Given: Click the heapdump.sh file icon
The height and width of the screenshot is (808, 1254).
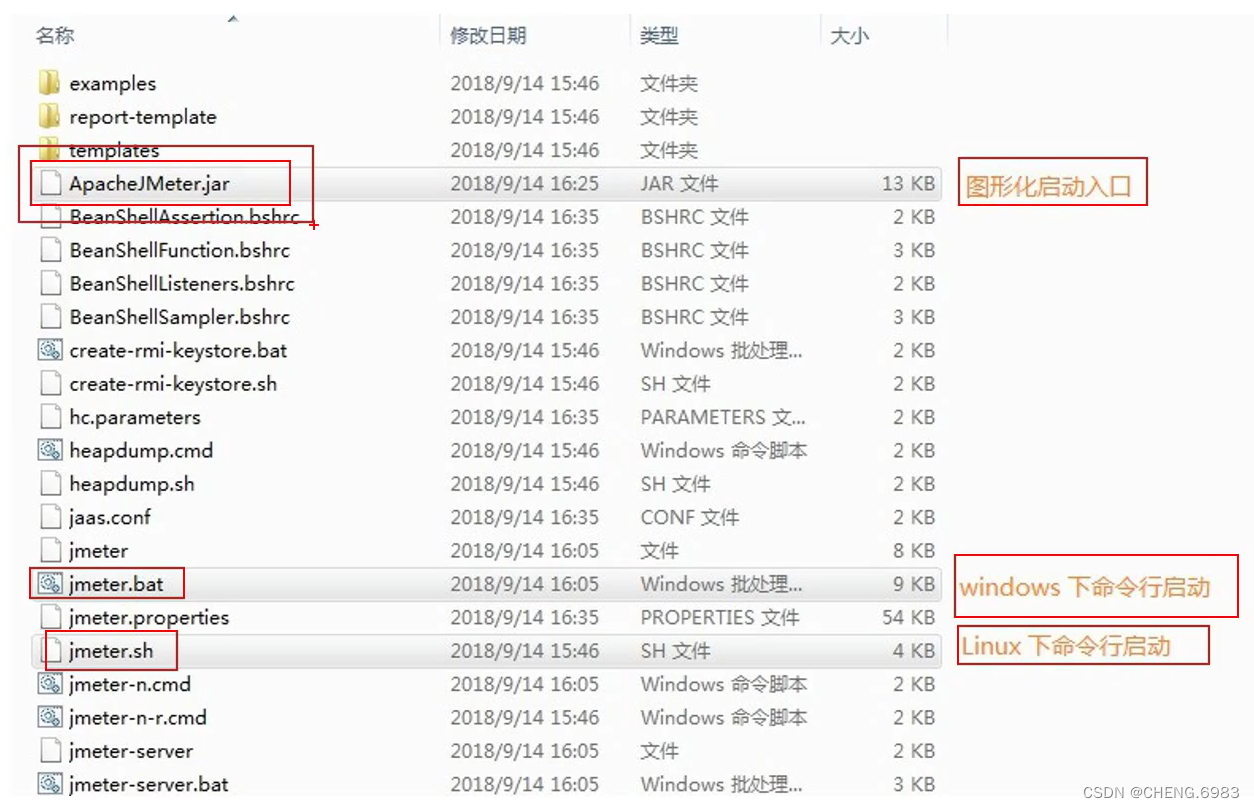Looking at the screenshot, I should [x=50, y=483].
